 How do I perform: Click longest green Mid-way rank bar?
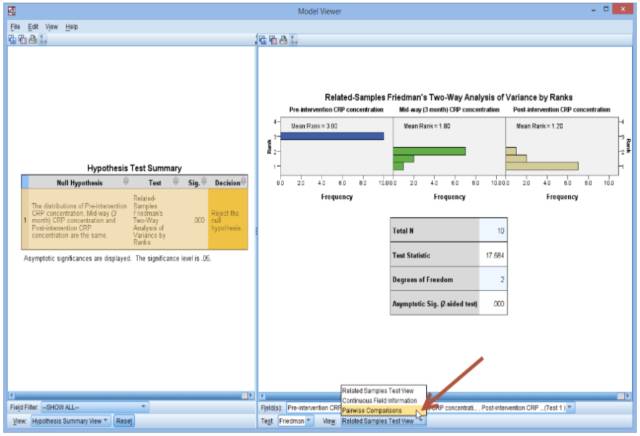tap(429, 151)
